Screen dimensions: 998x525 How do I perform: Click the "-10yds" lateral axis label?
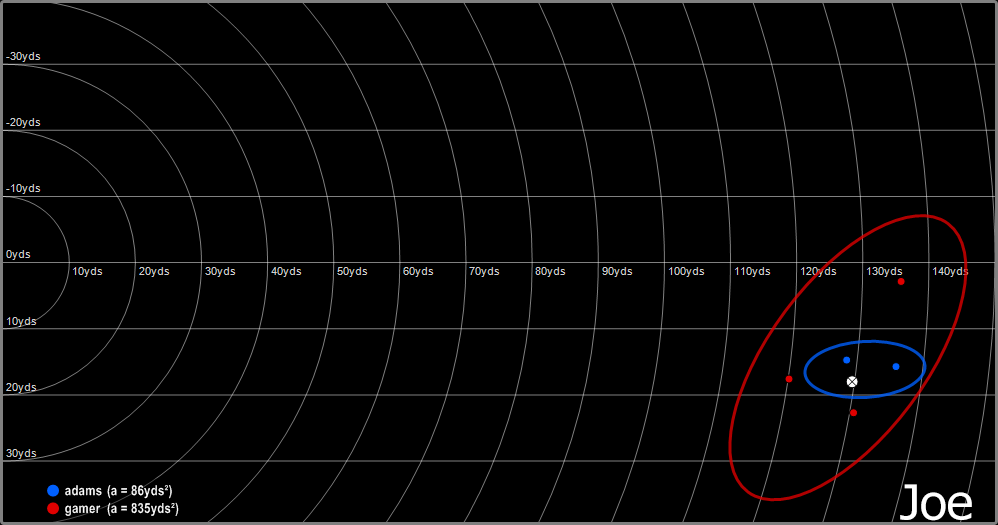point(23,188)
